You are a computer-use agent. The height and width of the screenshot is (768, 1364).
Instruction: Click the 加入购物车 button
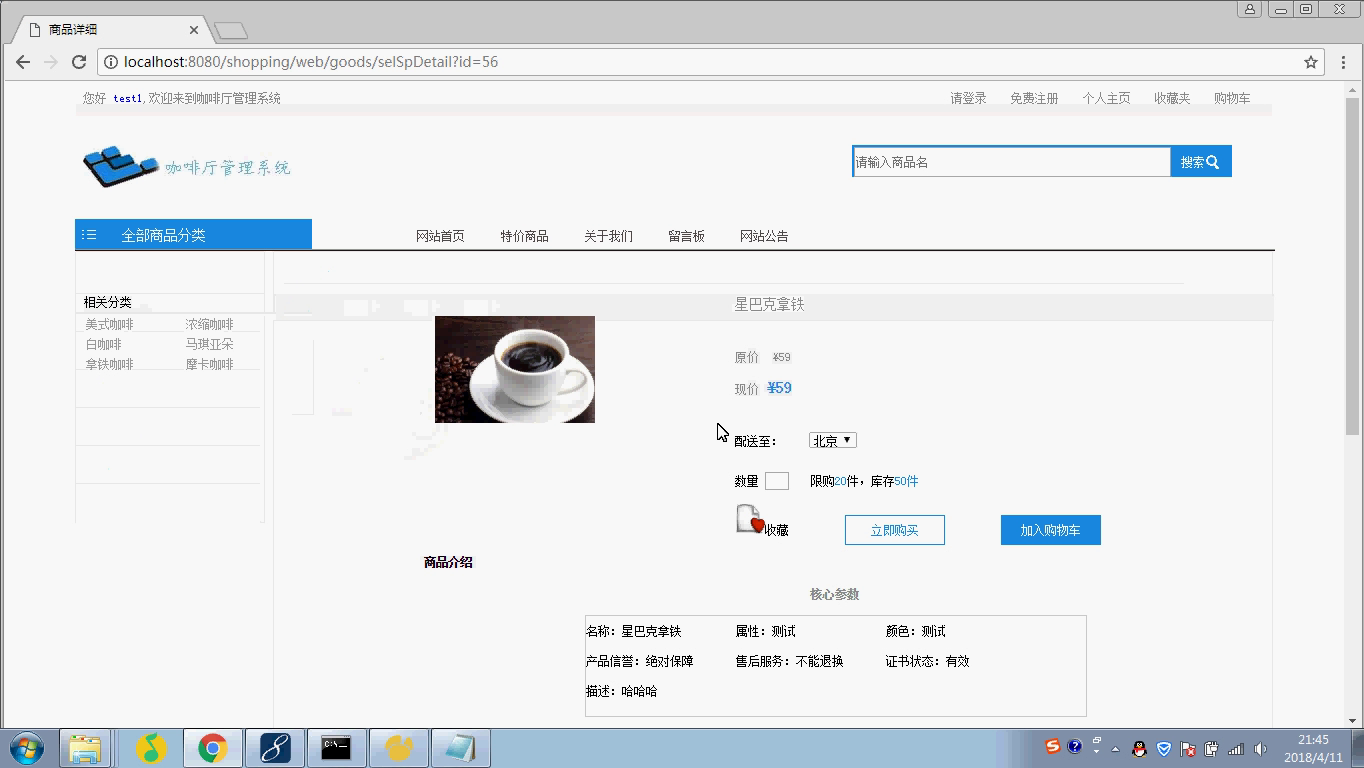coord(1051,530)
